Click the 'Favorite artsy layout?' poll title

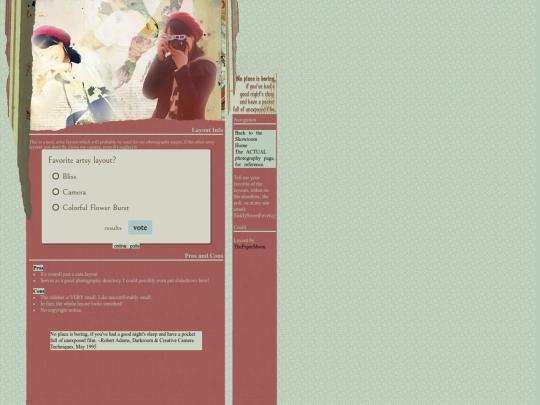(82, 160)
